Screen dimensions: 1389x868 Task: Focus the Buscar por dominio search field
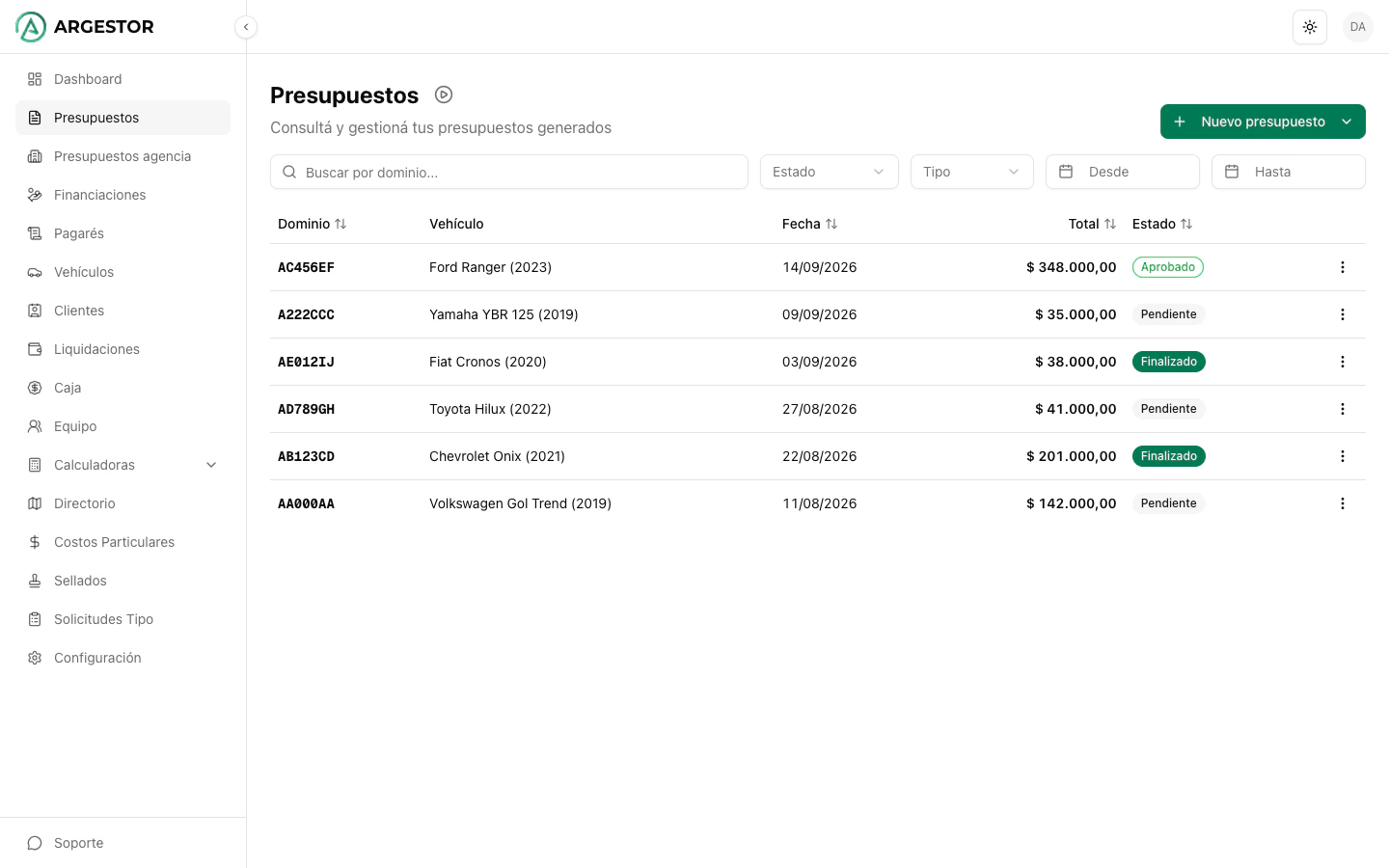point(509,172)
